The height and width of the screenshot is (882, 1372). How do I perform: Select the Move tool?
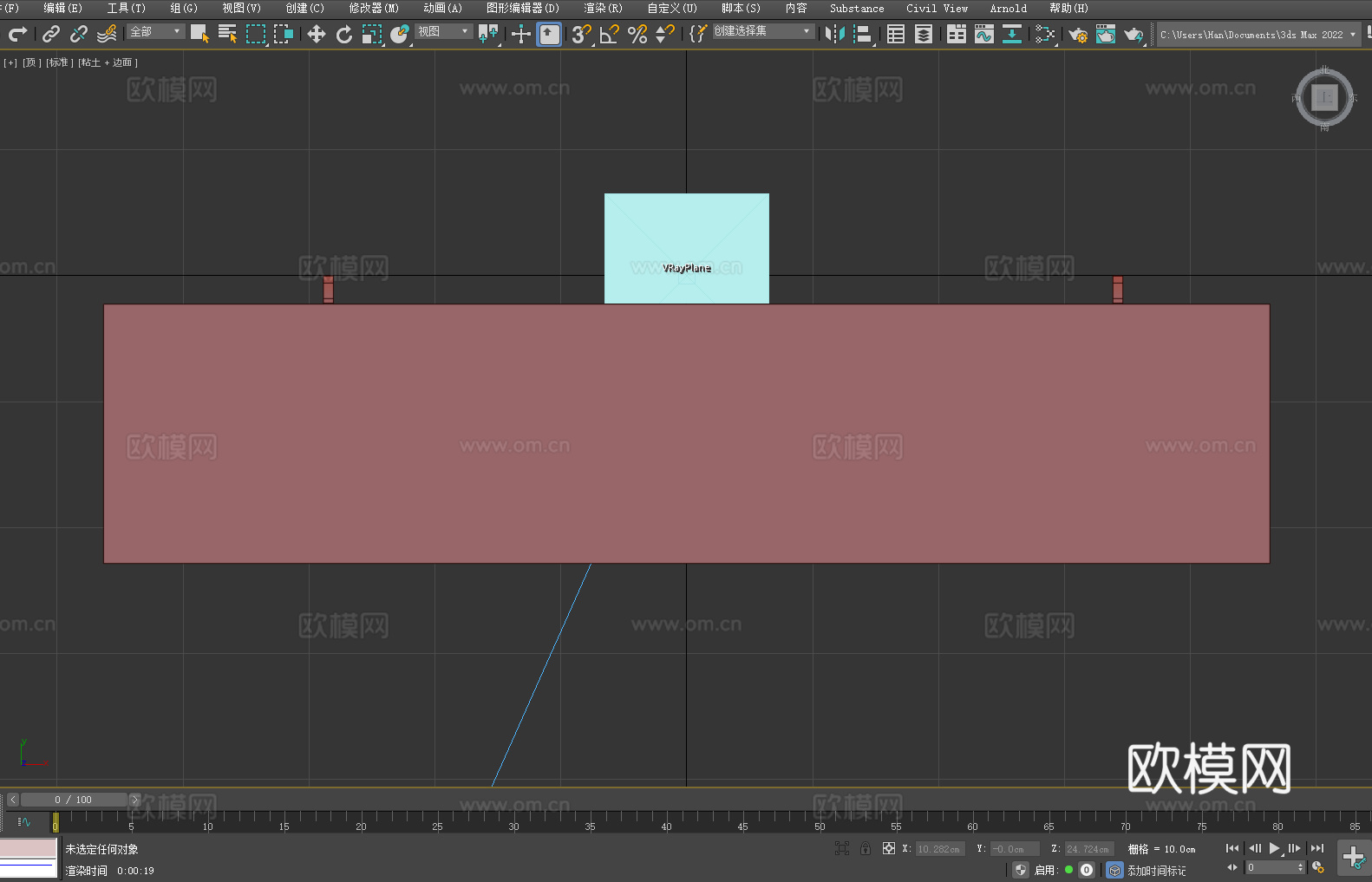pyautogui.click(x=317, y=34)
